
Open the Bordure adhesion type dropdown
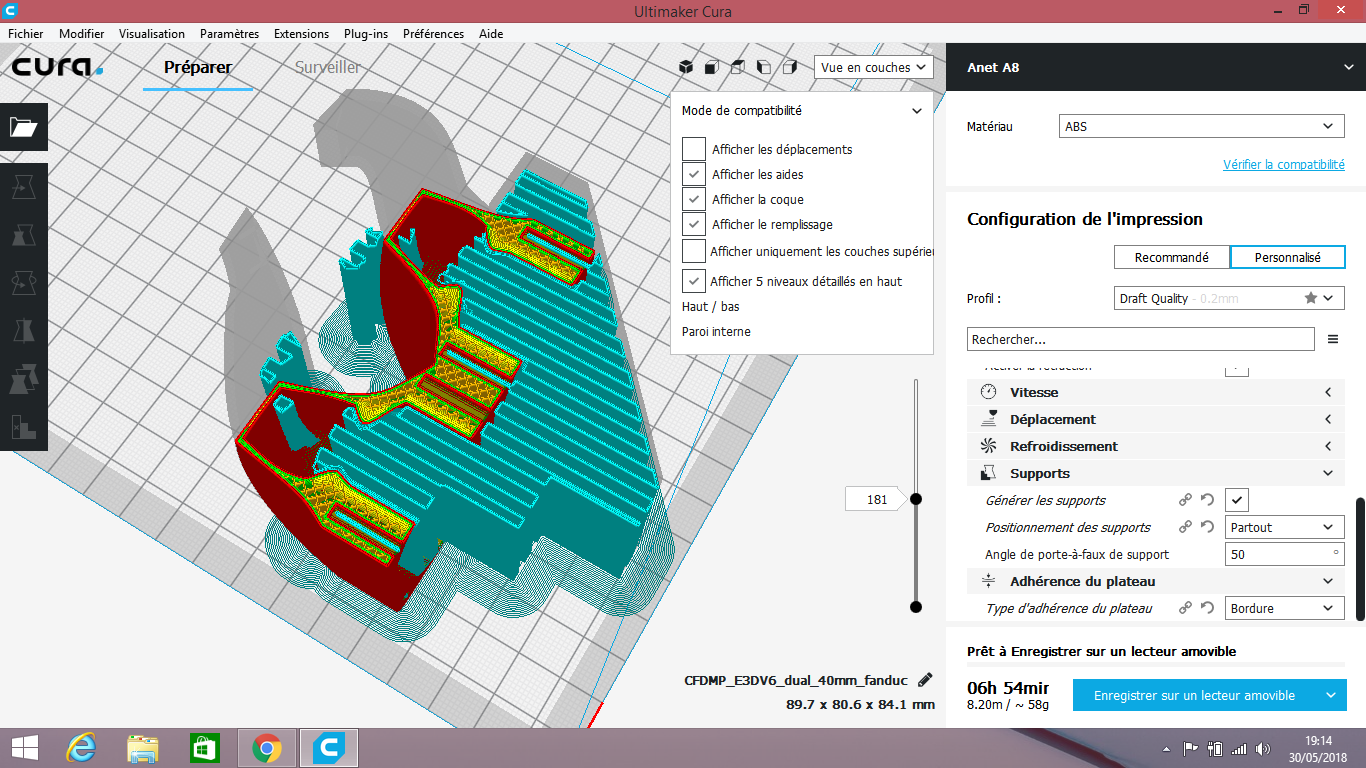pyautogui.click(x=1285, y=608)
